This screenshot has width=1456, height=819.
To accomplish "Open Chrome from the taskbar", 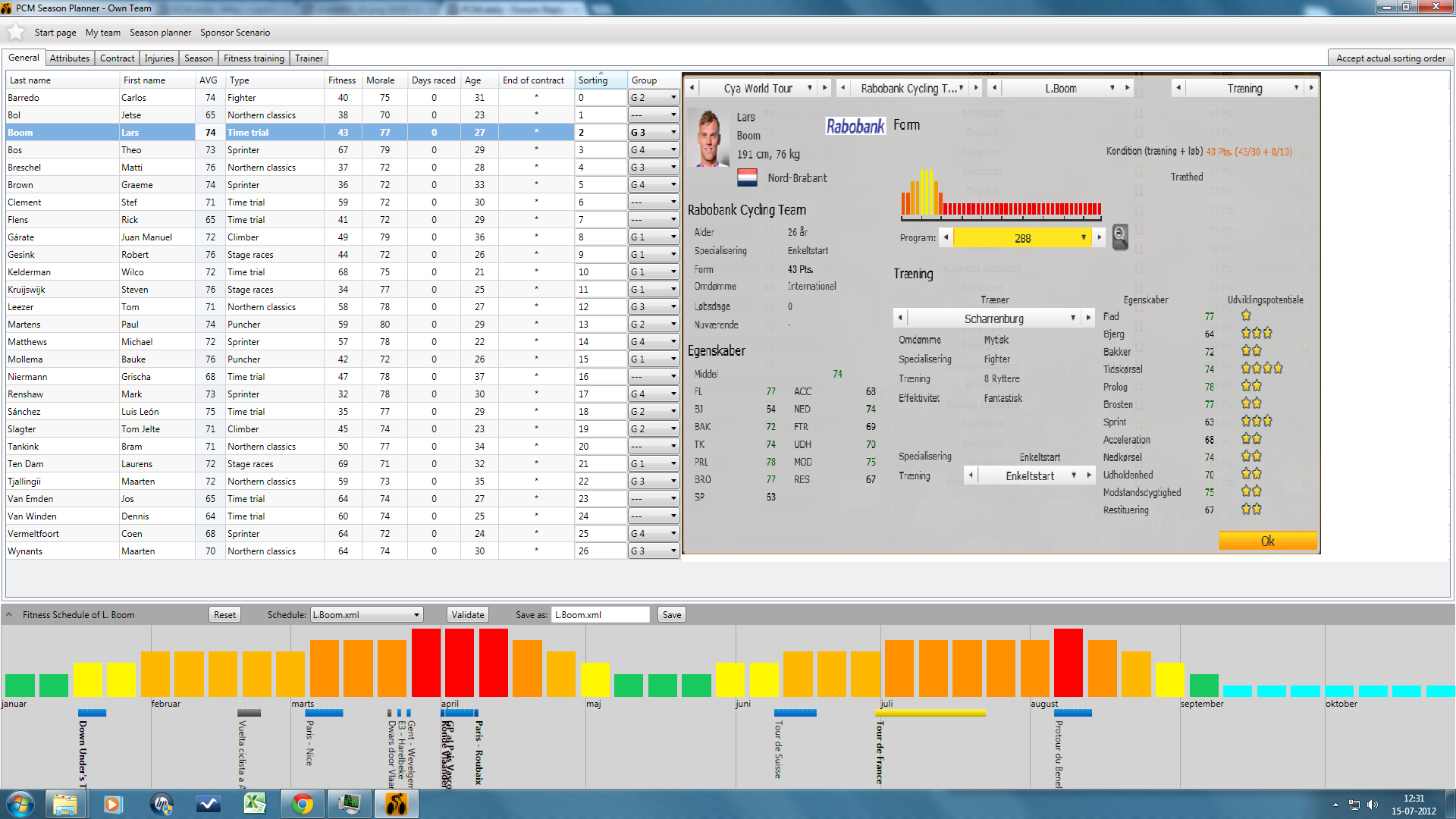I will pyautogui.click(x=302, y=804).
